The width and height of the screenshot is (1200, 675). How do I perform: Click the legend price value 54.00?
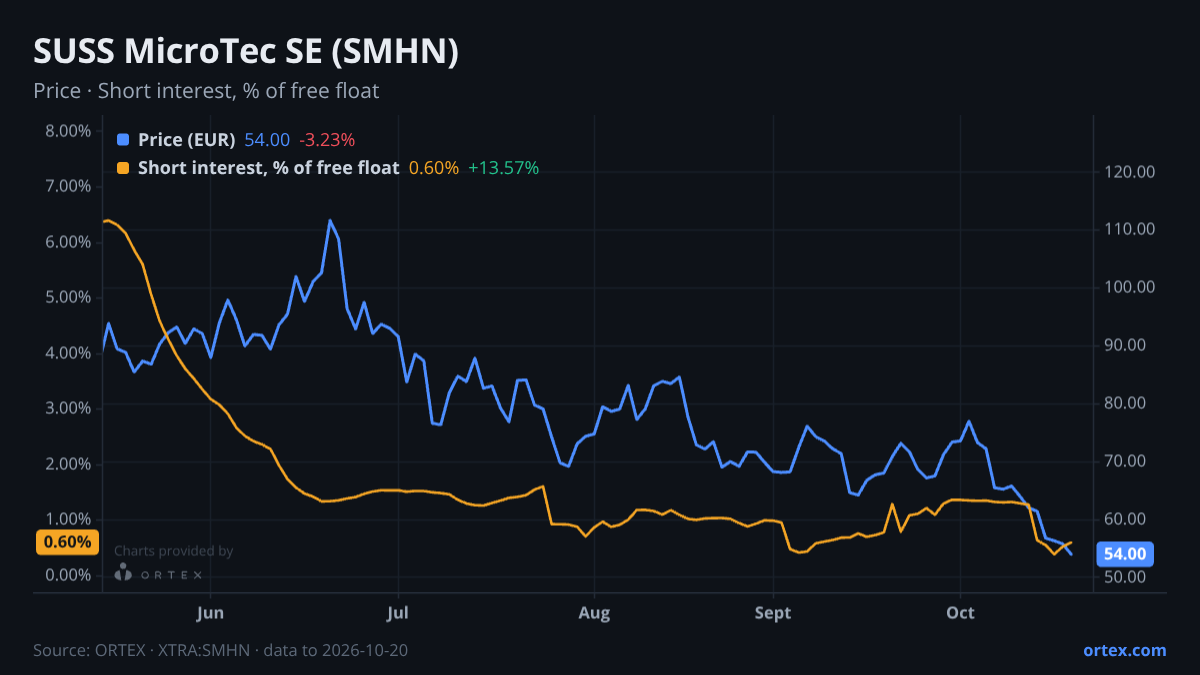pos(267,140)
